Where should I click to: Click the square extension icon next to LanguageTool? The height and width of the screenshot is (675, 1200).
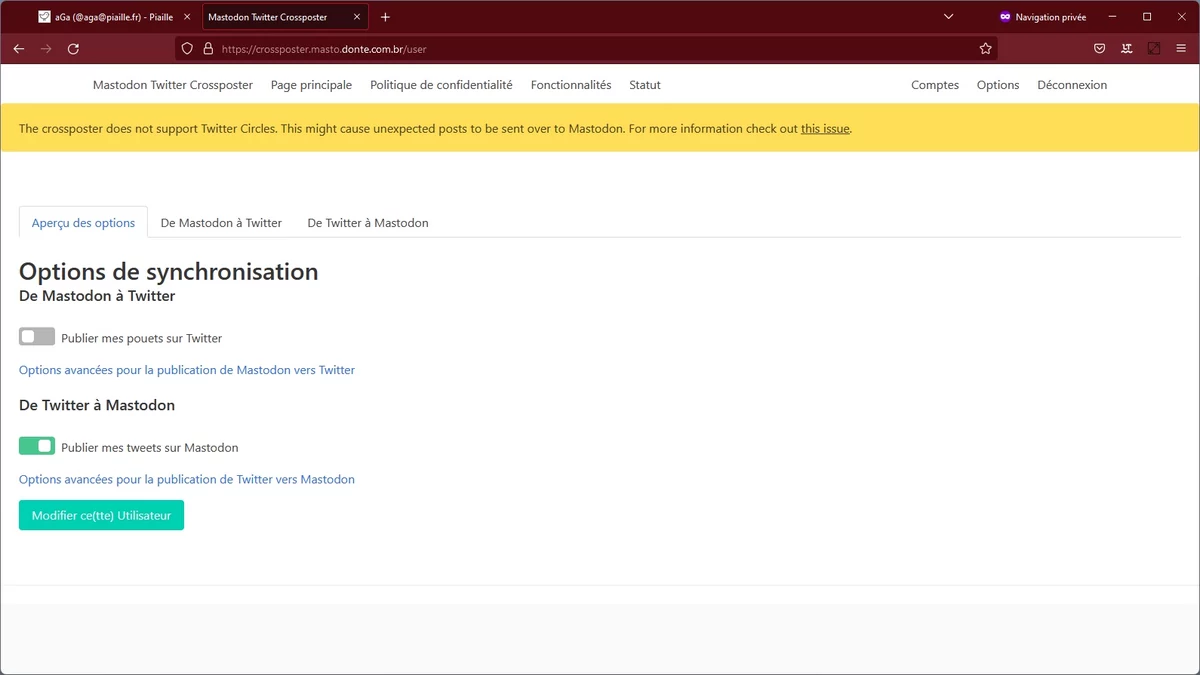click(1154, 48)
